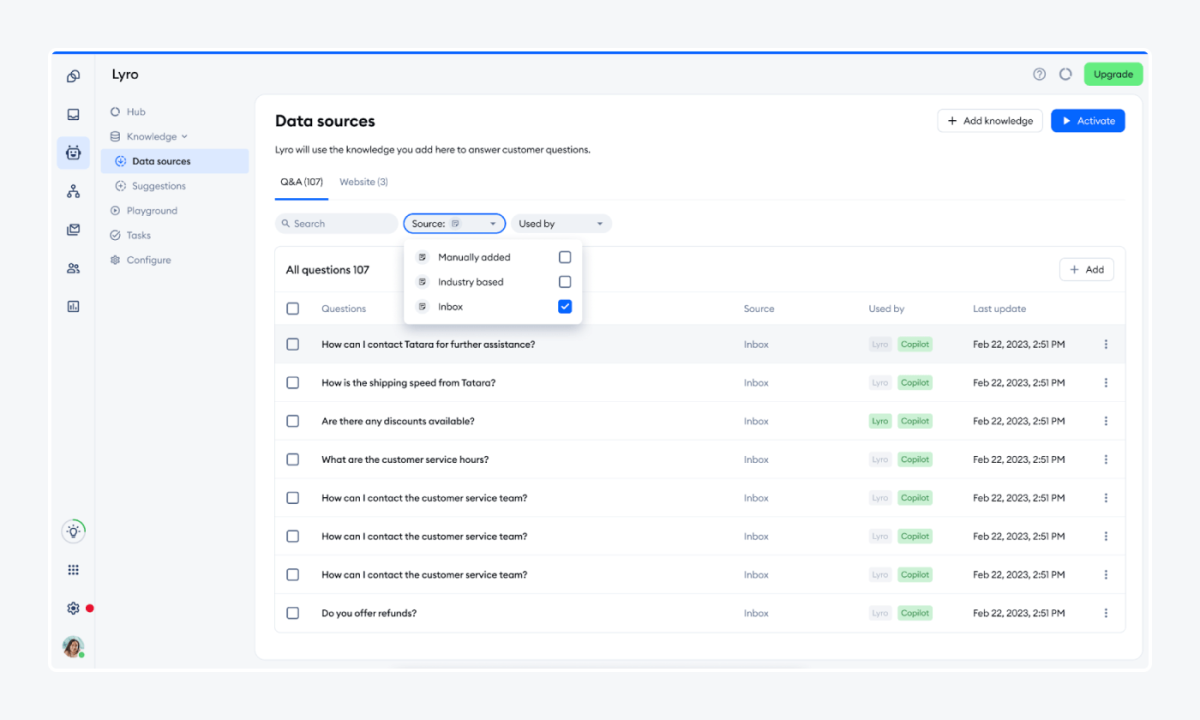Expand the Knowledge section in the sidebar
1200x720 pixels.
[150, 136]
